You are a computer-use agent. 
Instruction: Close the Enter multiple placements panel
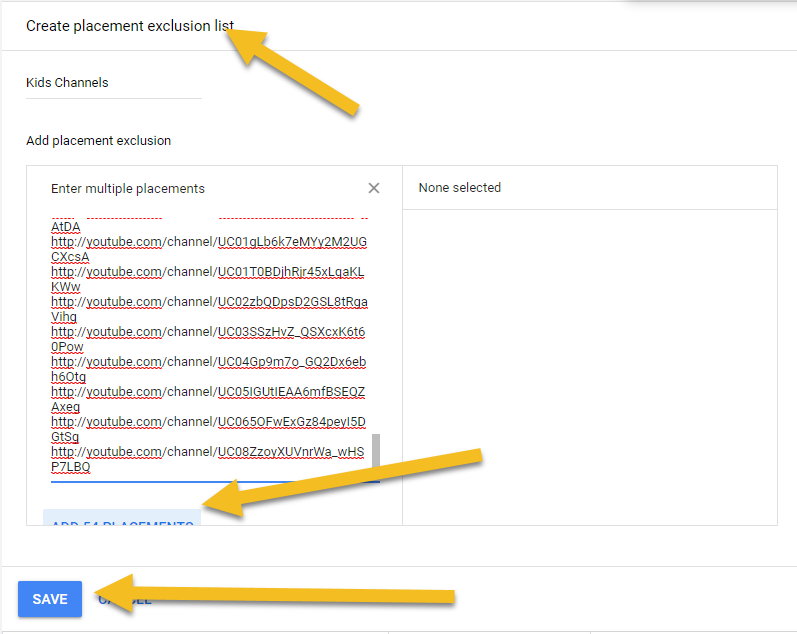(374, 188)
